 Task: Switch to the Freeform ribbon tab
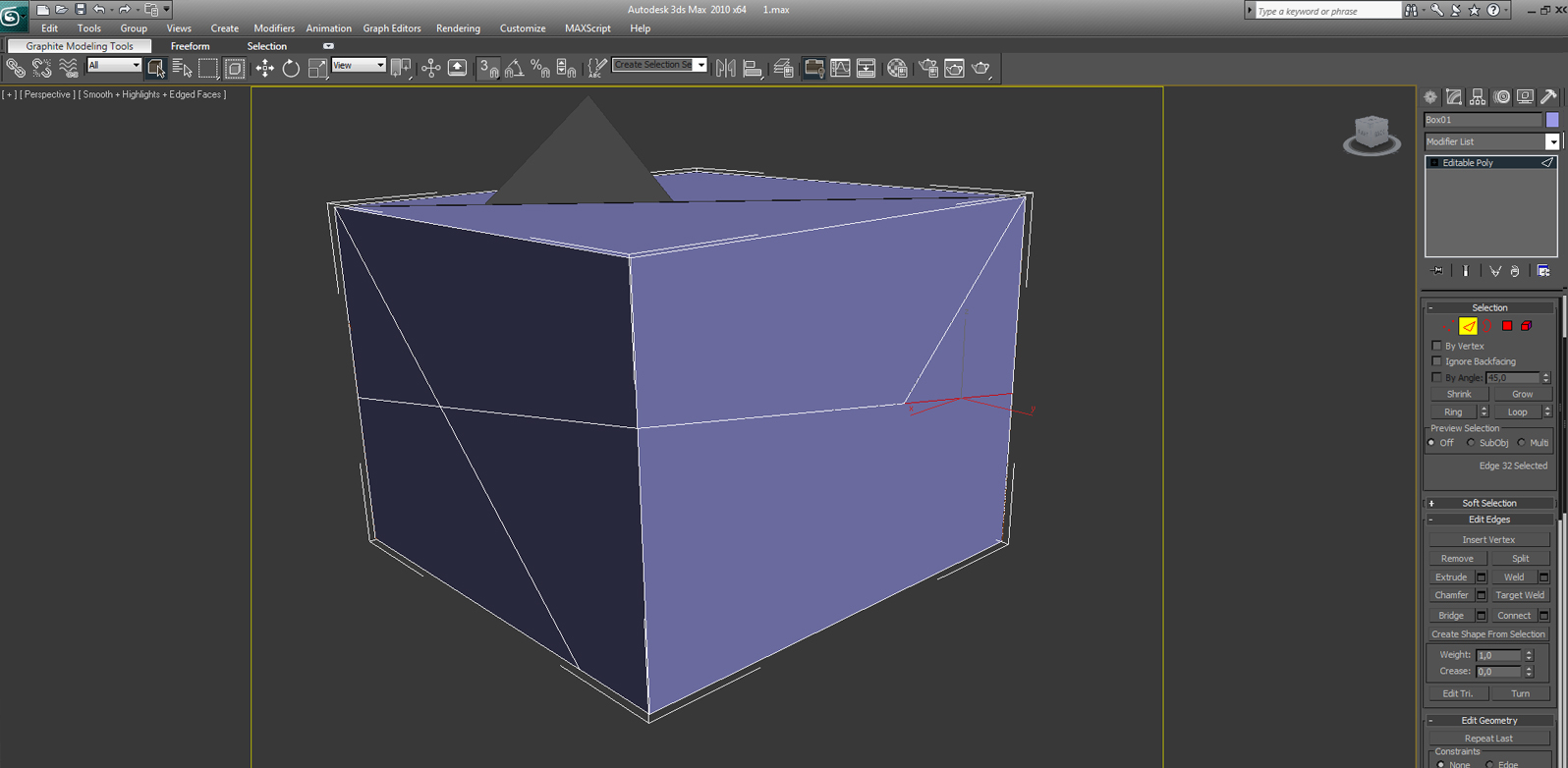coord(190,46)
